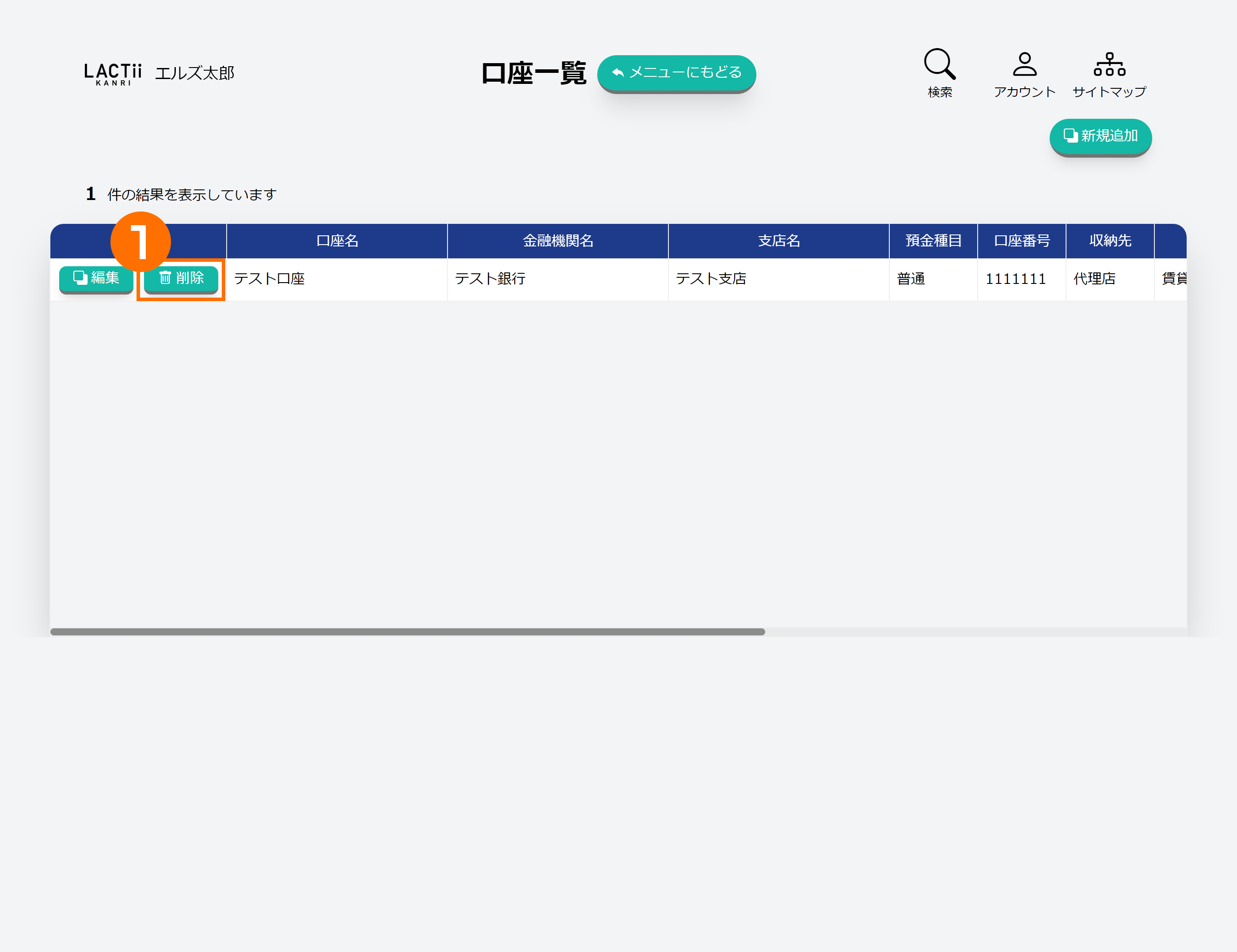Click the 支店名 column header
Screen dimensions: 1237x952
[x=779, y=241]
